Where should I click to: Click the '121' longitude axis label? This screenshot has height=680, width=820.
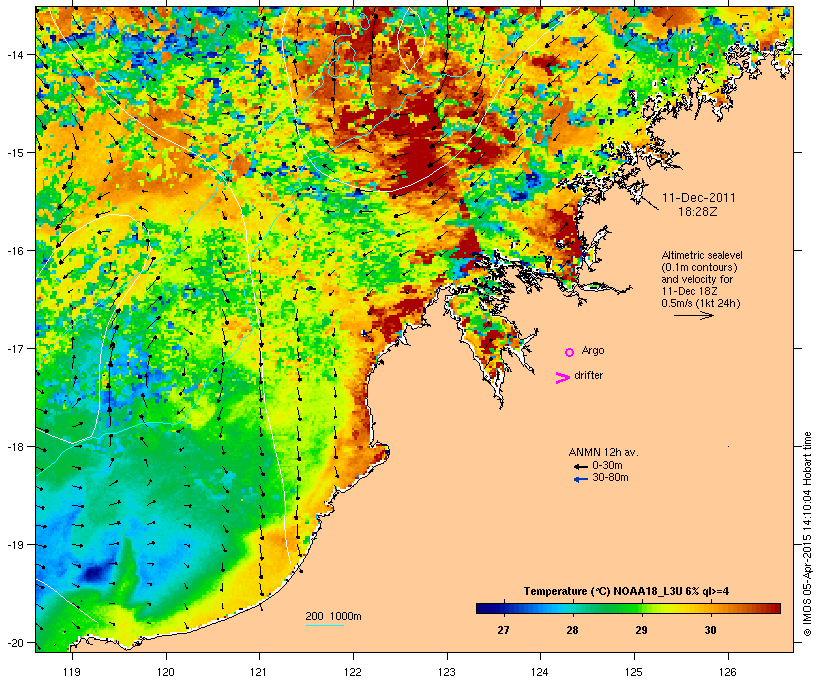259,672
